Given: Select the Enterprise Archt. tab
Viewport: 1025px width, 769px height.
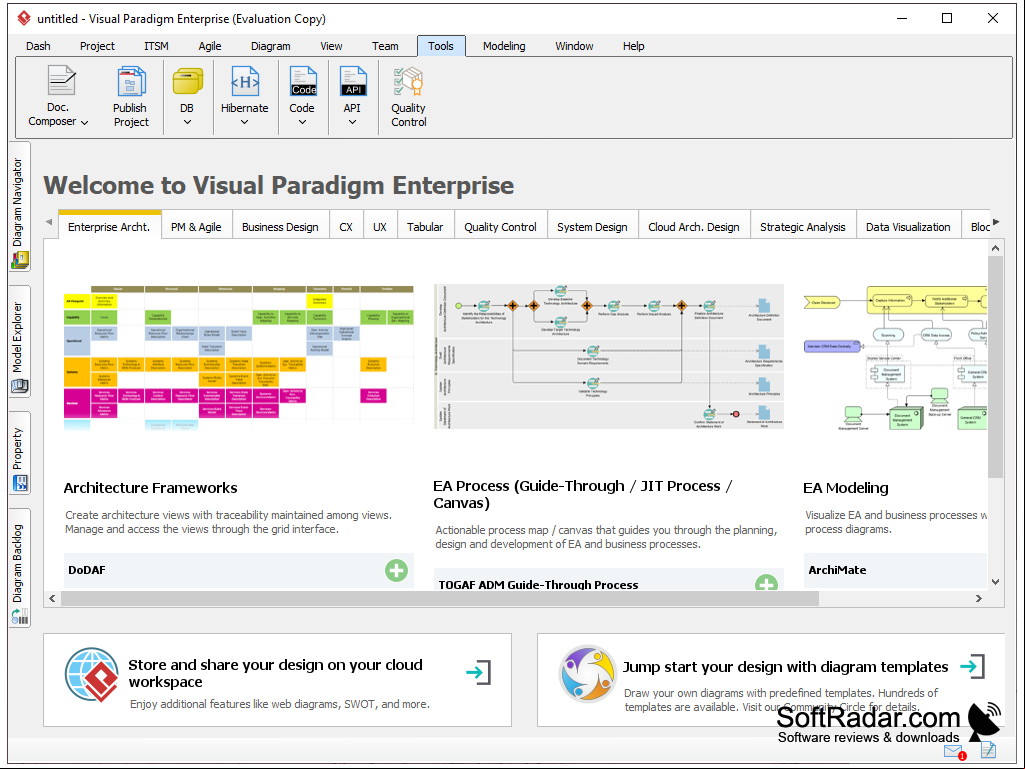Looking at the screenshot, I should (109, 226).
